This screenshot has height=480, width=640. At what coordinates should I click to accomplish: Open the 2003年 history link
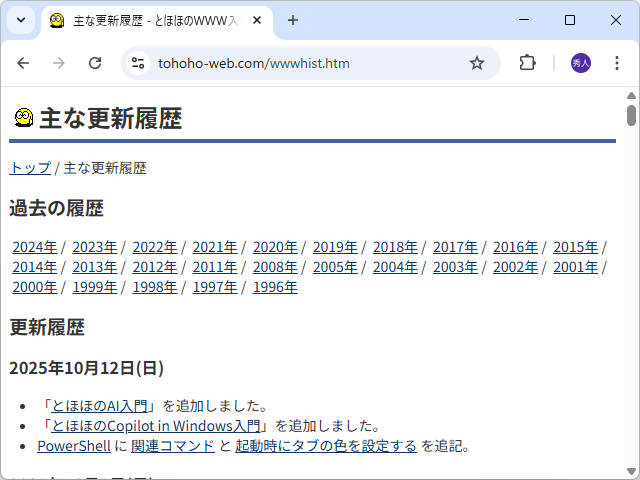point(455,267)
